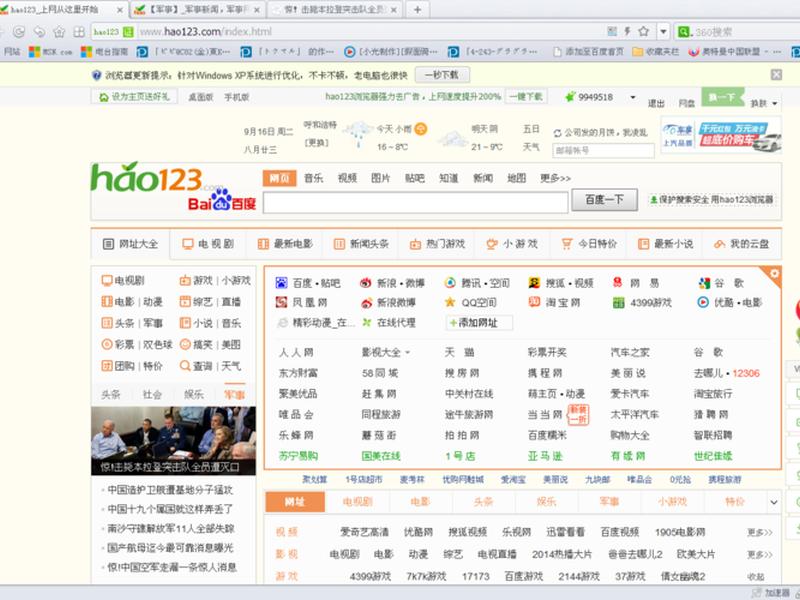Image resolution: width=800 pixels, height=600 pixels.
Task: Click 更多>> in the 视频 row
Action: click(760, 533)
